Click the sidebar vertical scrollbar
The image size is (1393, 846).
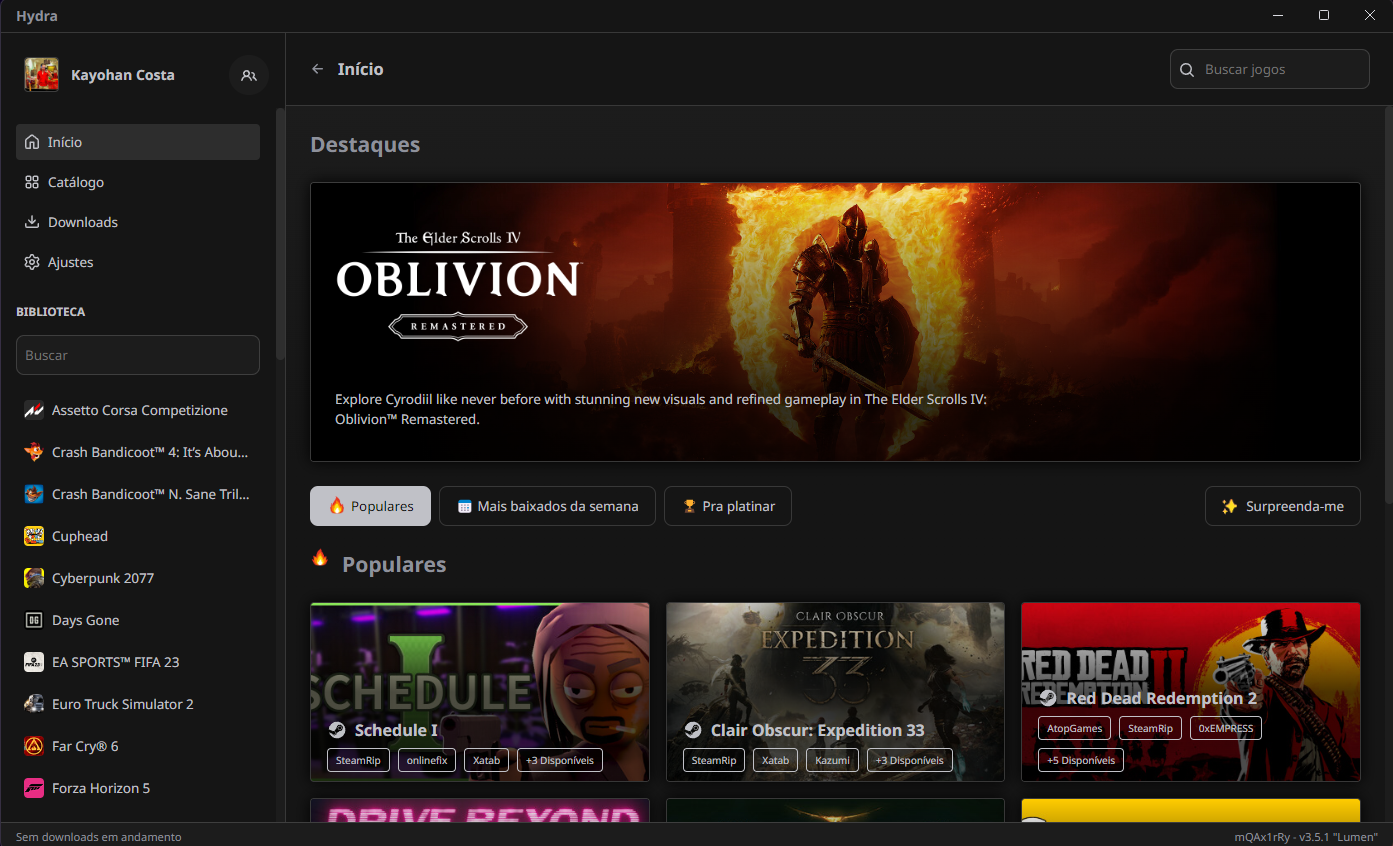point(281,234)
